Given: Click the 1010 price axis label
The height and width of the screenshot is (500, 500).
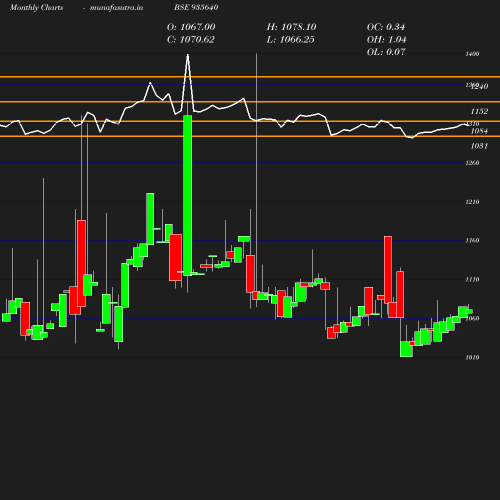Looking at the screenshot, I should click(x=472, y=357).
